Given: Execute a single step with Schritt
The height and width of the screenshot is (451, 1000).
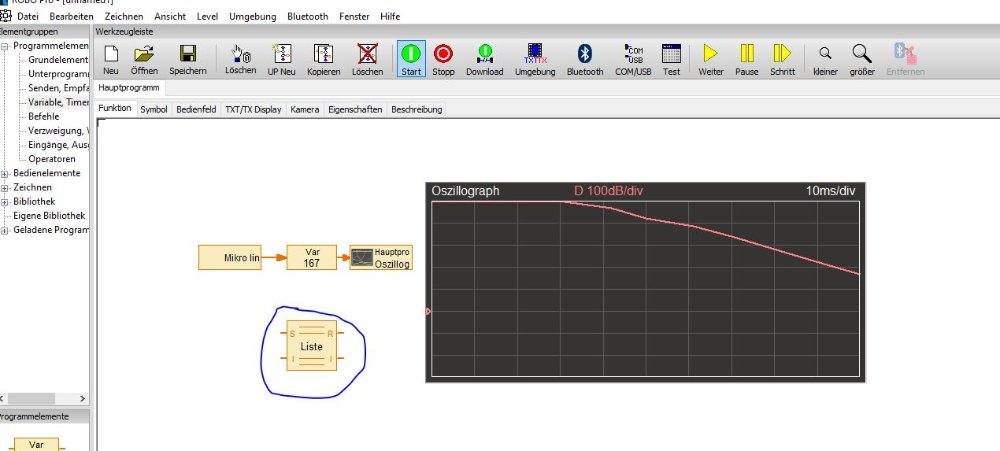Looking at the screenshot, I should point(783,60).
